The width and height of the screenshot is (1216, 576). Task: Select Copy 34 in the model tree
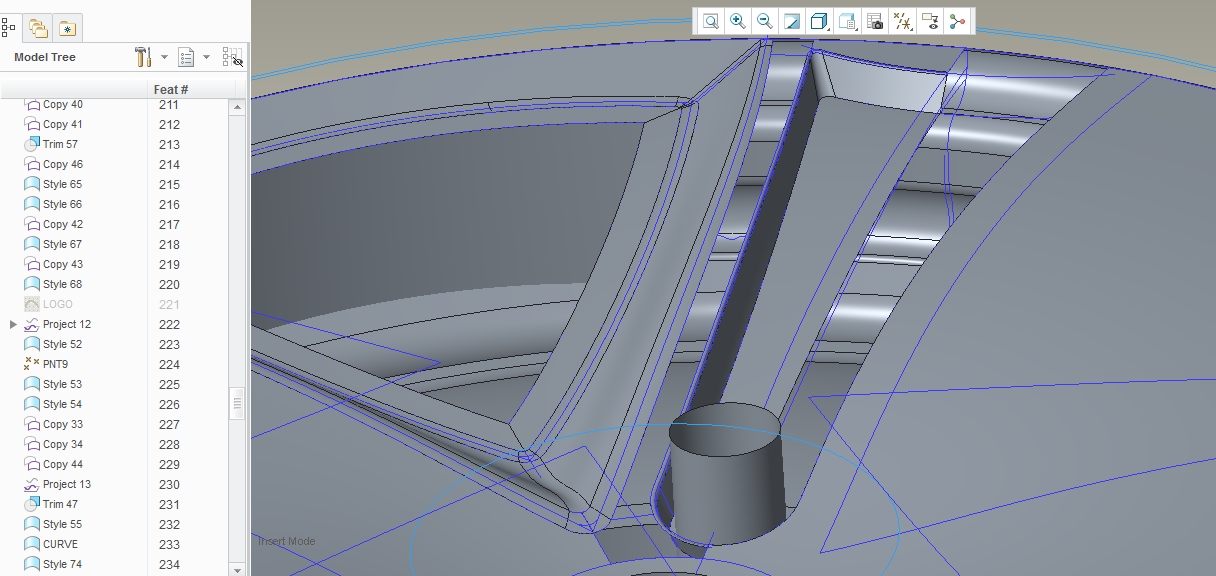point(62,444)
